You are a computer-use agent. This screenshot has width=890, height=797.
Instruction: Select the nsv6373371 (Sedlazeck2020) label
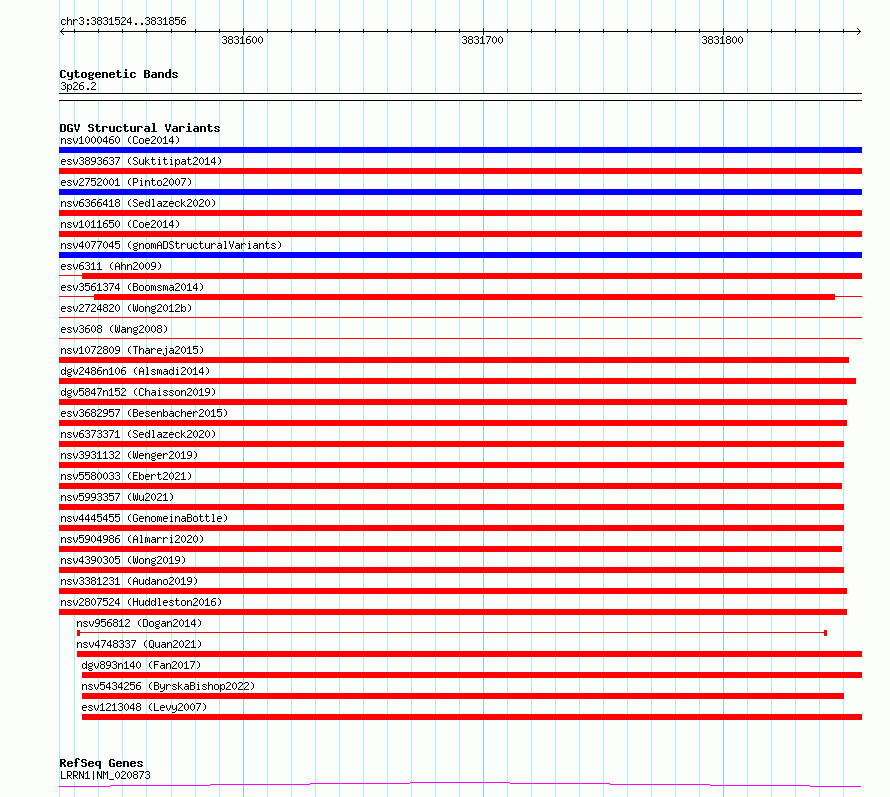tap(138, 434)
